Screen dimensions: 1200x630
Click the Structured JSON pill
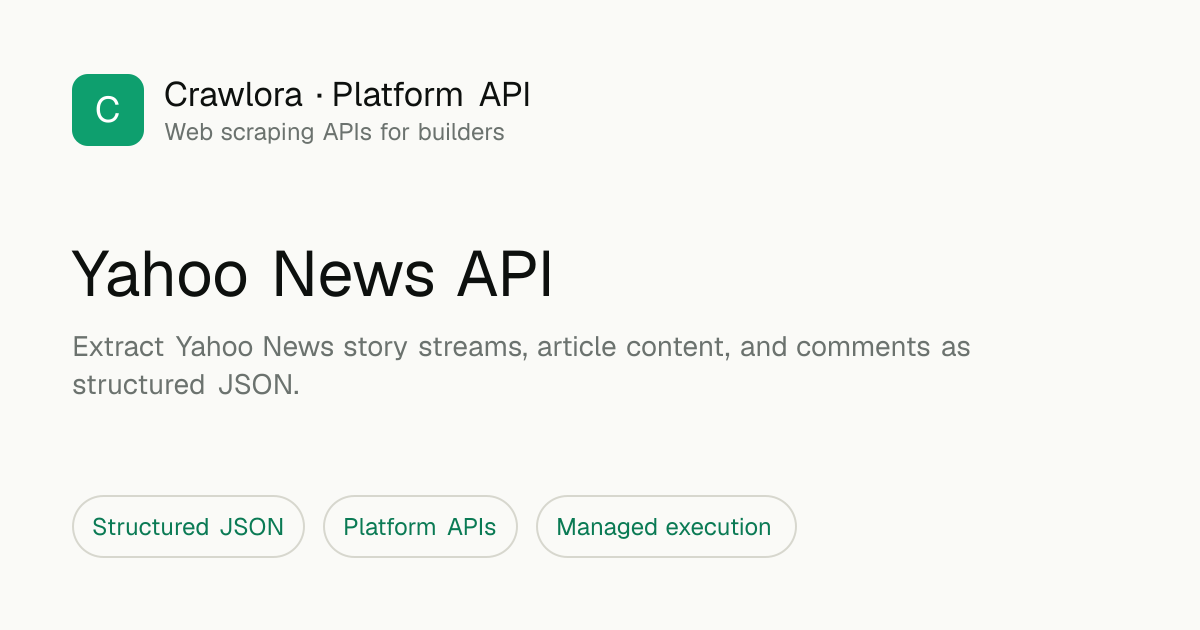pos(188,527)
